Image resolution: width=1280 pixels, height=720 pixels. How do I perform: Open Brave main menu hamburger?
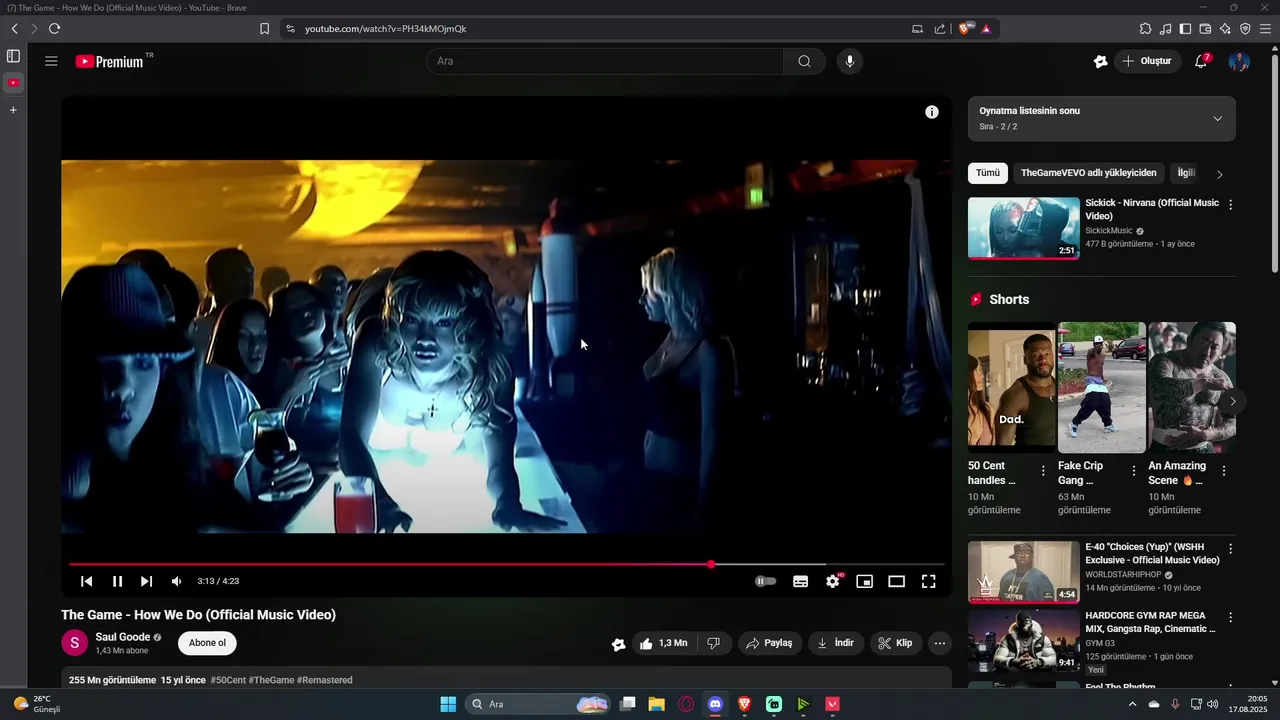coord(1265,29)
